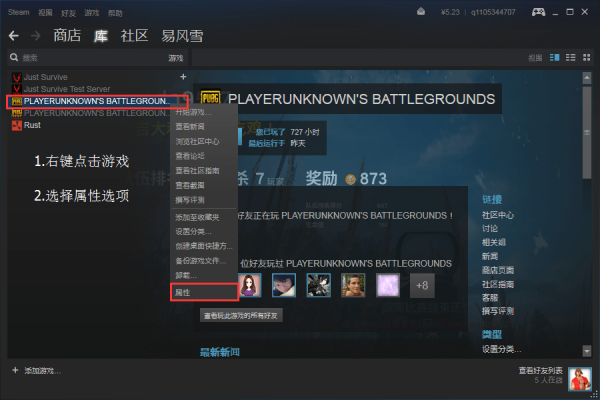Open 查看好友列表 at bottom right
The image size is (600, 400).
pos(541,371)
